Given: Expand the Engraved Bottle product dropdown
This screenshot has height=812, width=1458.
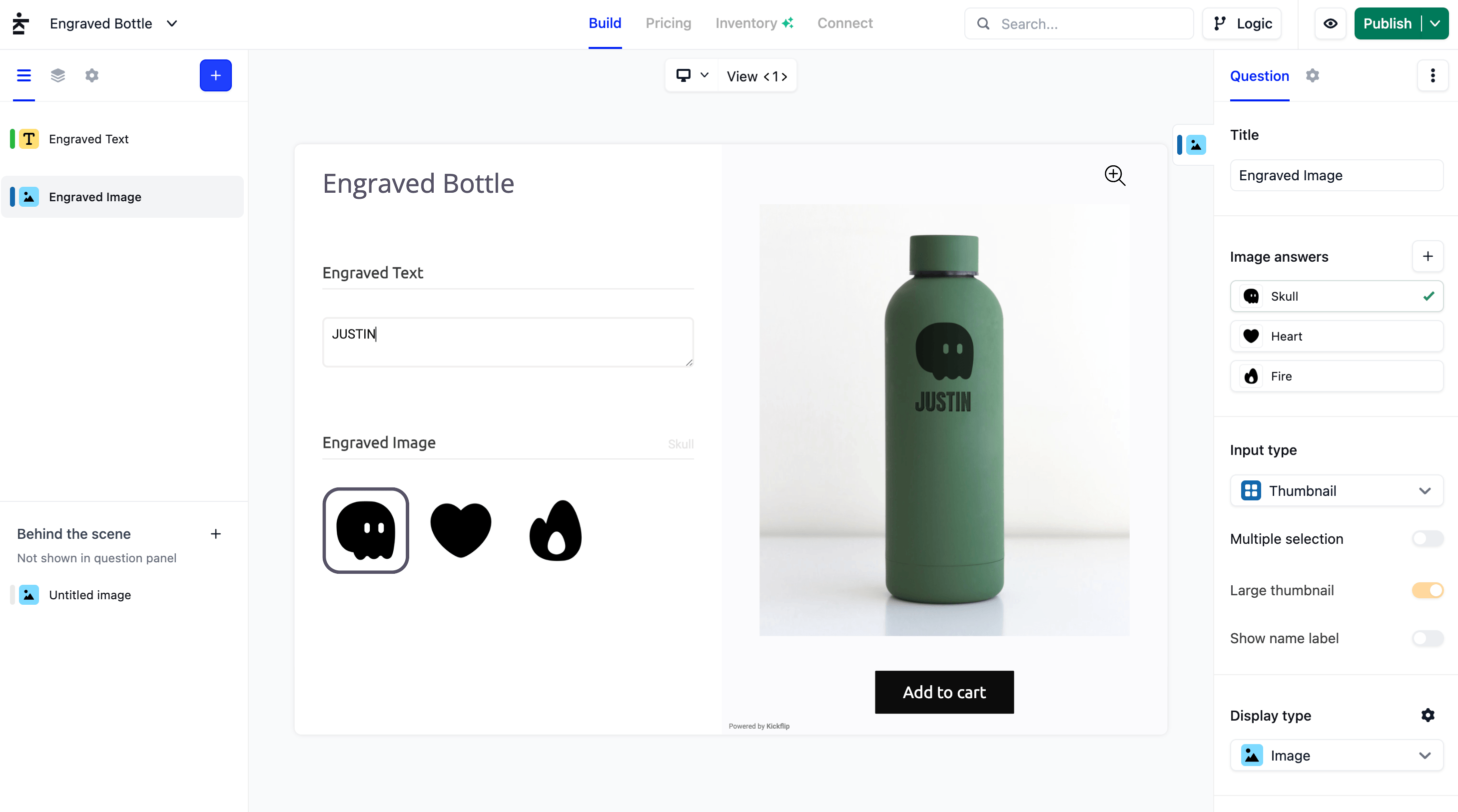Looking at the screenshot, I should click(x=172, y=24).
